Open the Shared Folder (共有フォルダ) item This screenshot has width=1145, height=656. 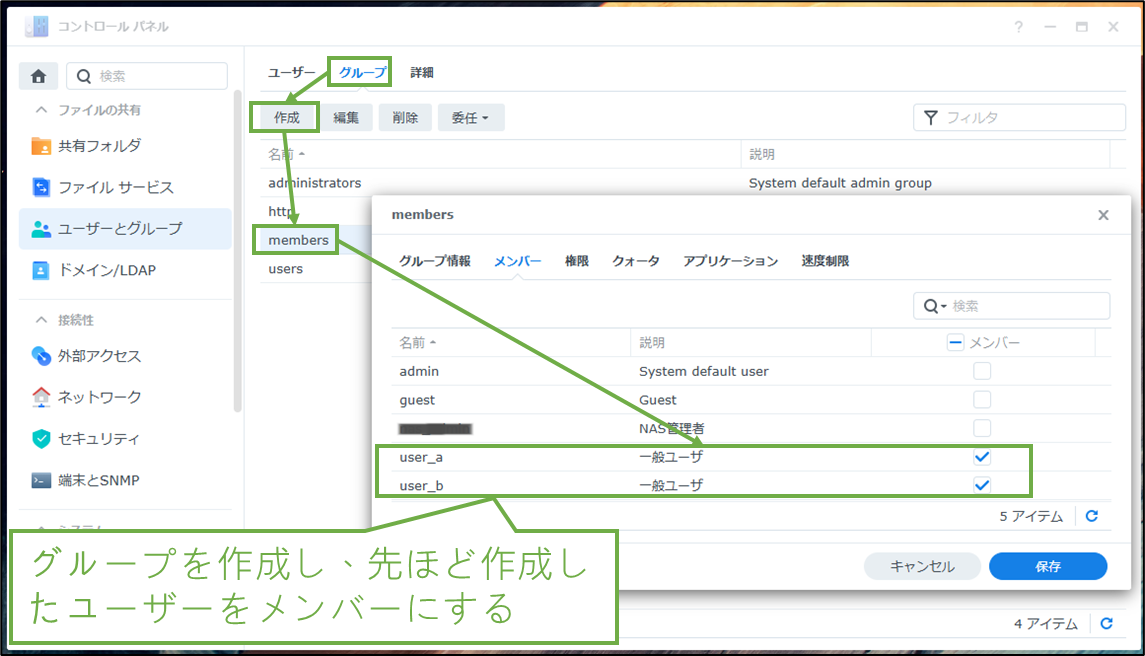tap(126, 146)
